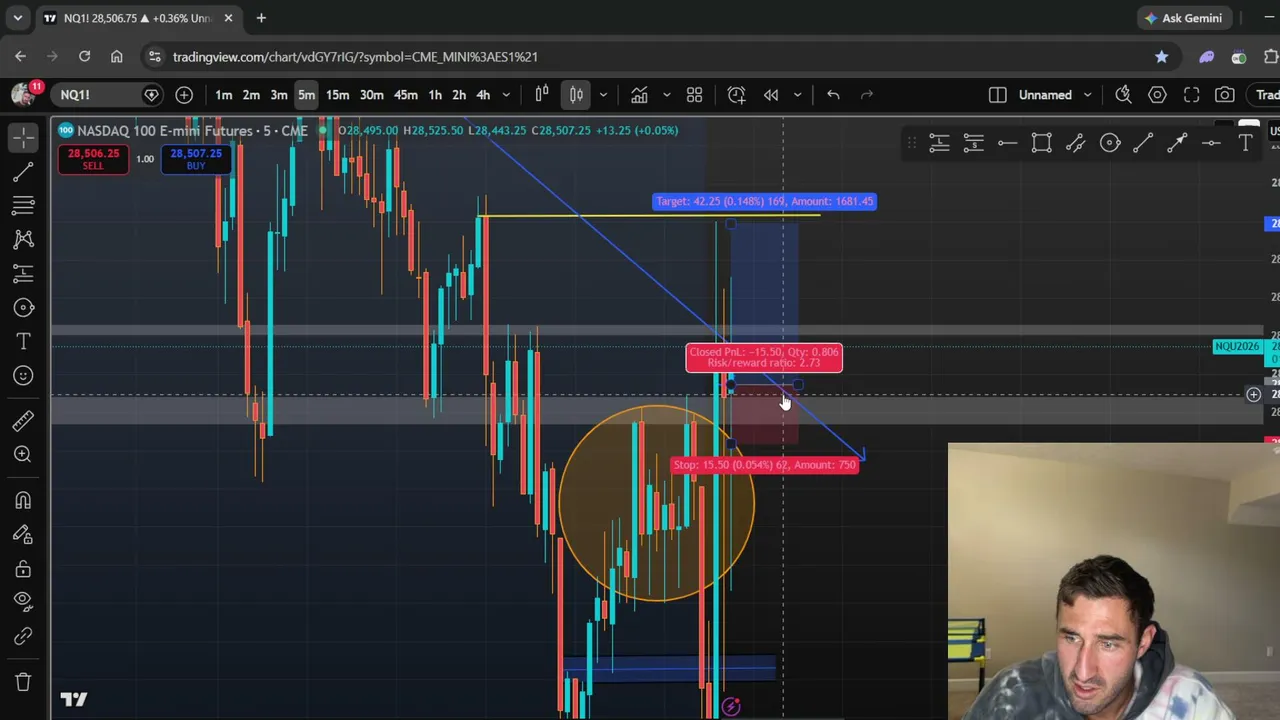This screenshot has width=1280, height=720.
Task: Expand the Unnamed layout dropdown arrow
Action: [1086, 95]
